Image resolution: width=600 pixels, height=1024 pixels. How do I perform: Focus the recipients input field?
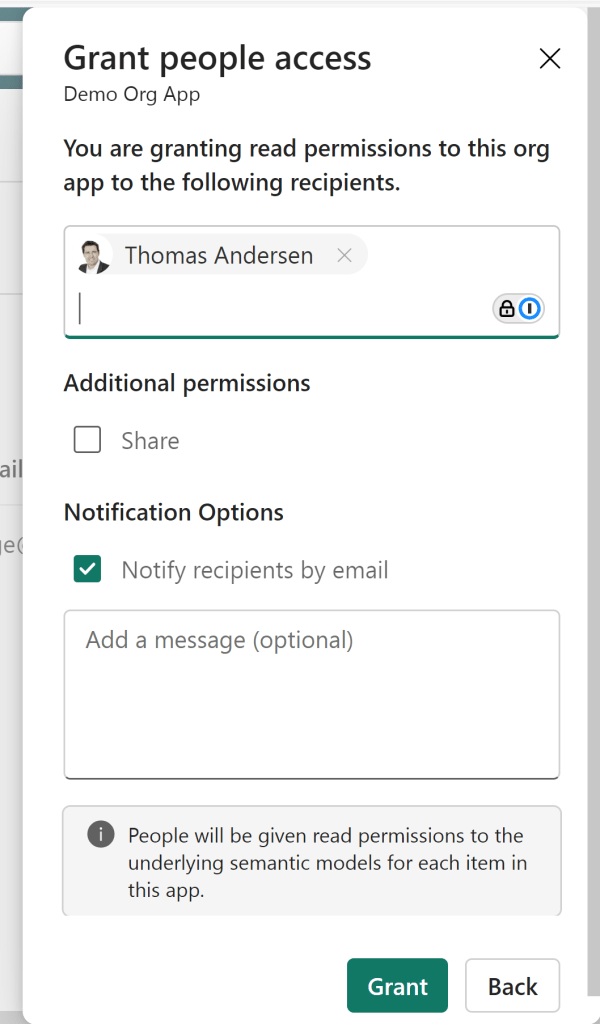pos(280,309)
